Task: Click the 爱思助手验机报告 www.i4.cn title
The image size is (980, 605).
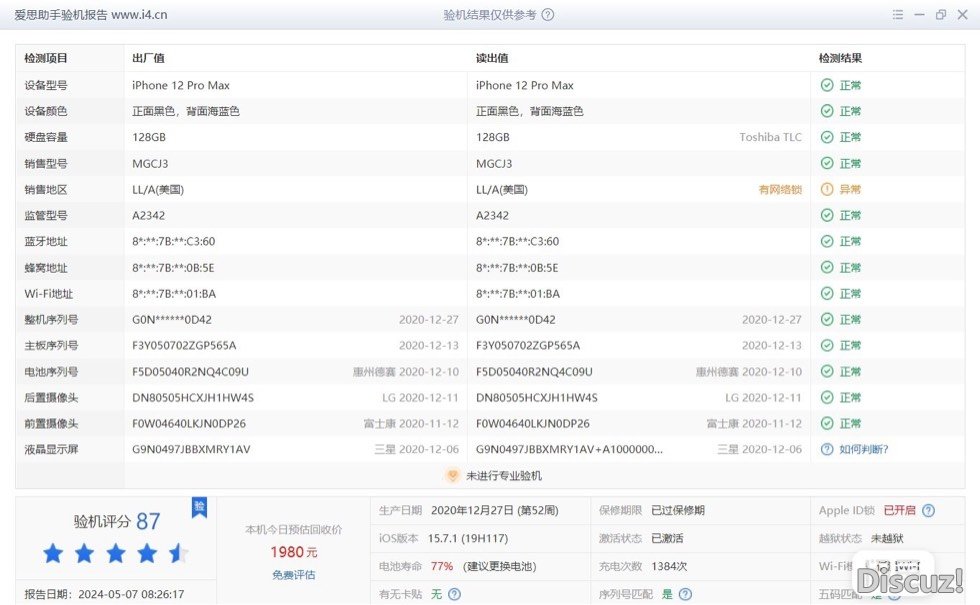Action: 91,15
